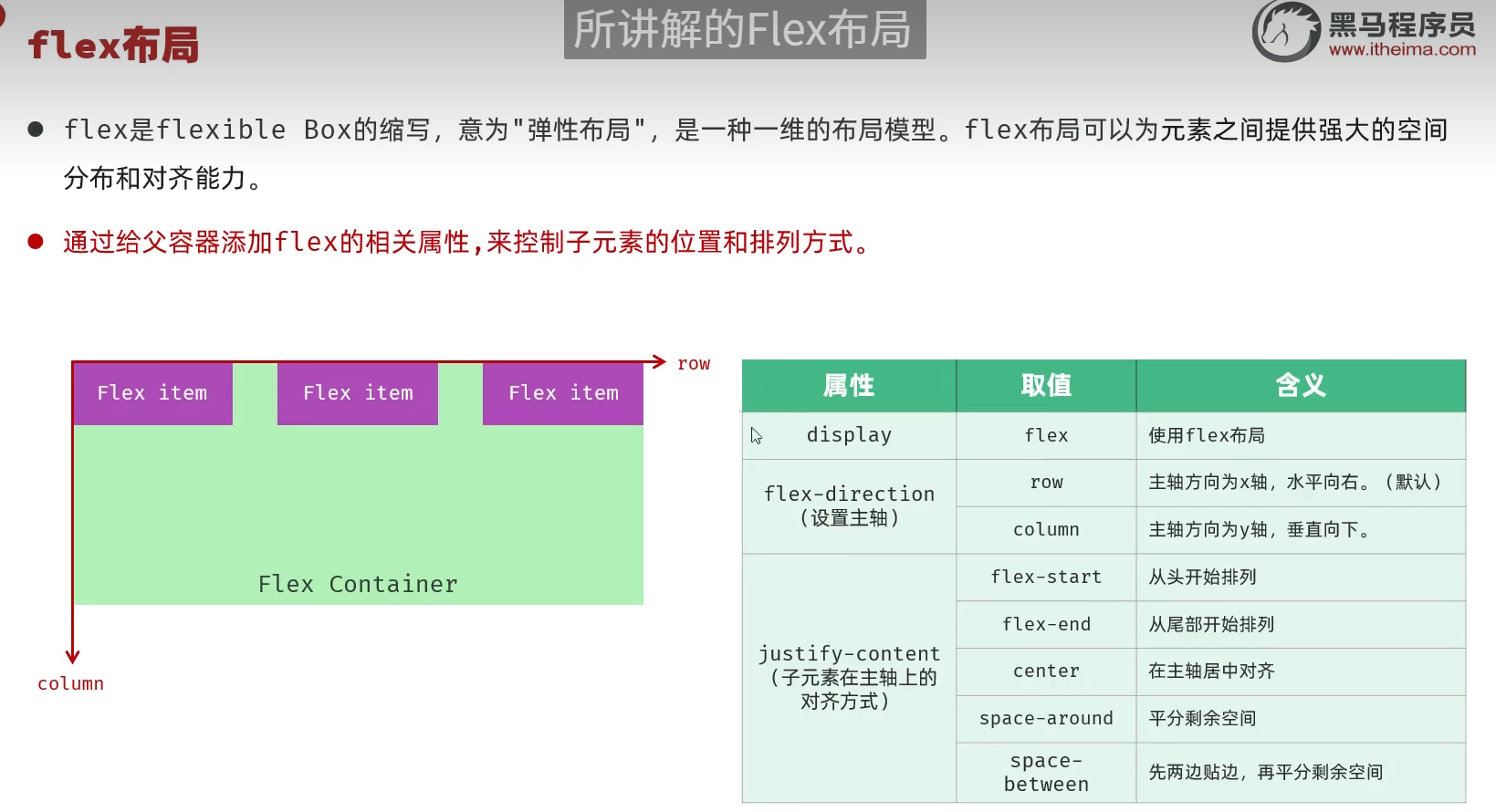
Task: Click the 'column' value cell in the table
Action: (x=1046, y=530)
